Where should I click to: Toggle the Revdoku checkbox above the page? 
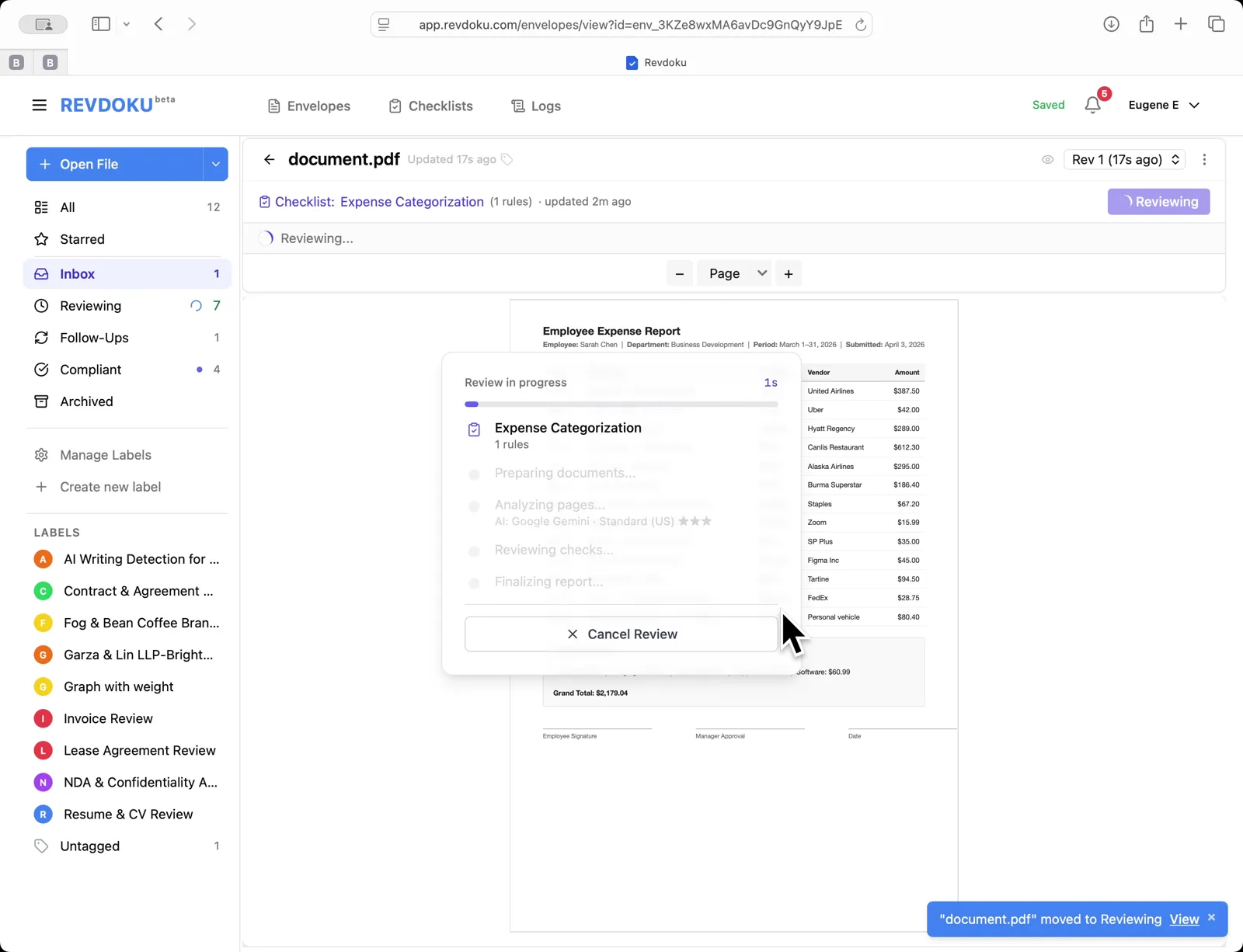tap(632, 62)
